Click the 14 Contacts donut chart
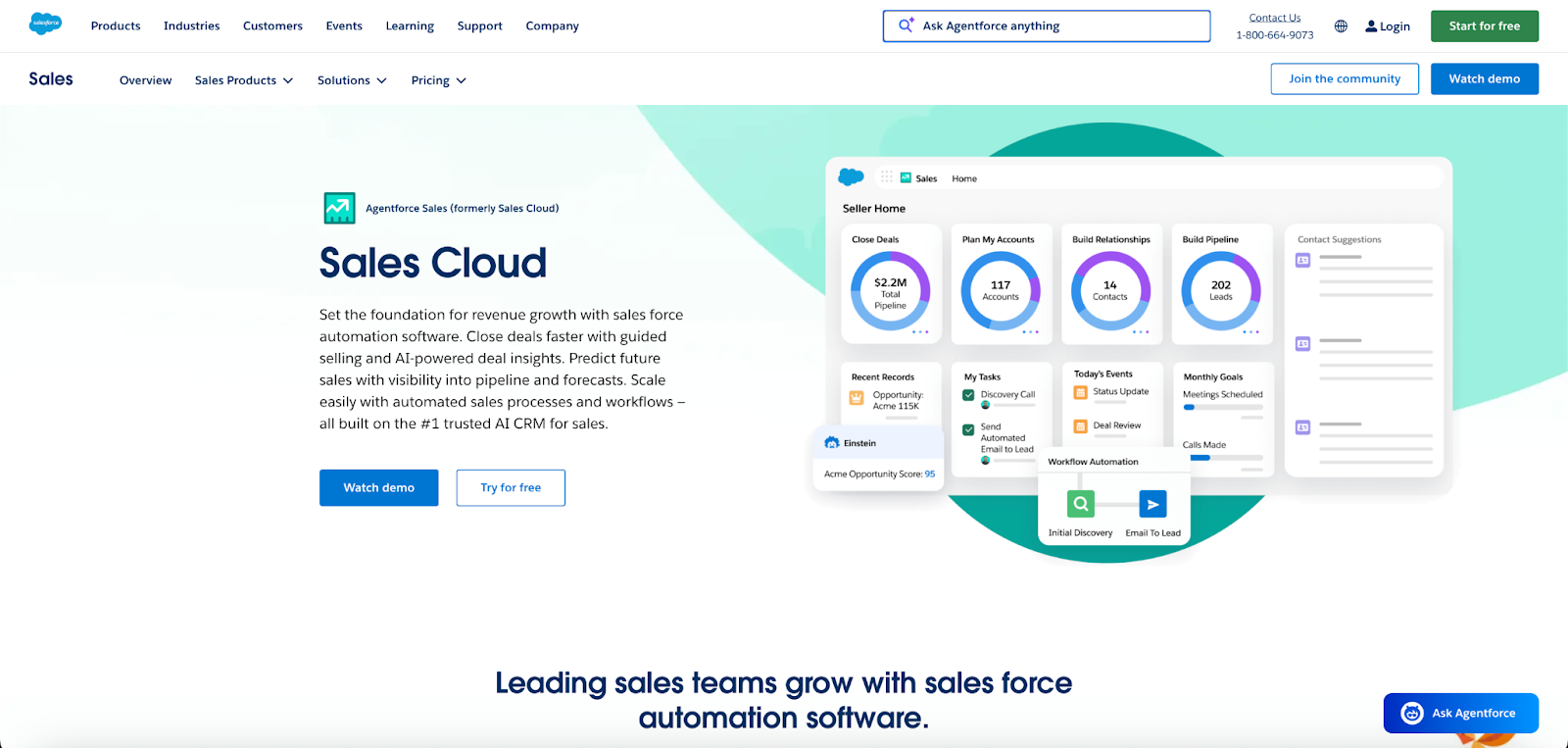The width and height of the screenshot is (1568, 748). pyautogui.click(x=1110, y=291)
